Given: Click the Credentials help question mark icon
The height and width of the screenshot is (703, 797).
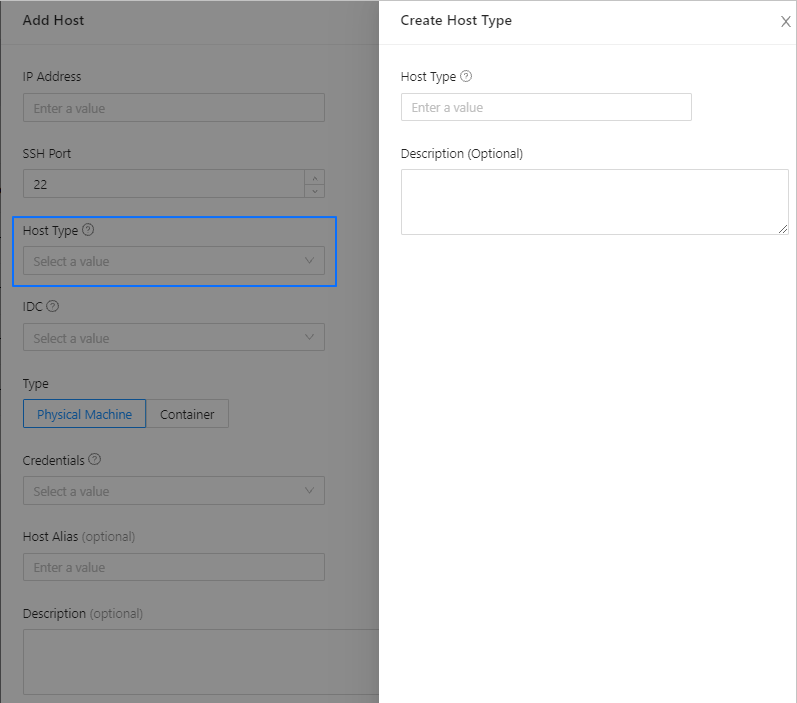Looking at the screenshot, I should point(95,460).
